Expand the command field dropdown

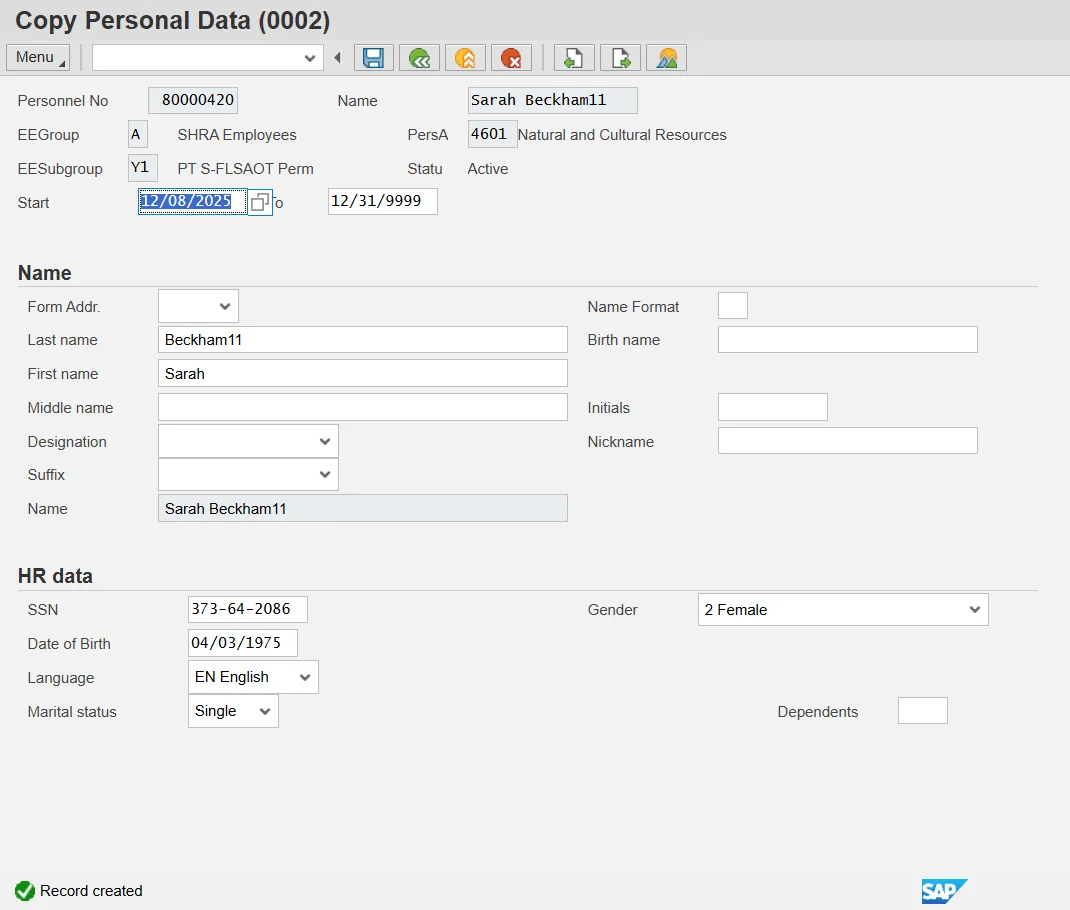[310, 58]
